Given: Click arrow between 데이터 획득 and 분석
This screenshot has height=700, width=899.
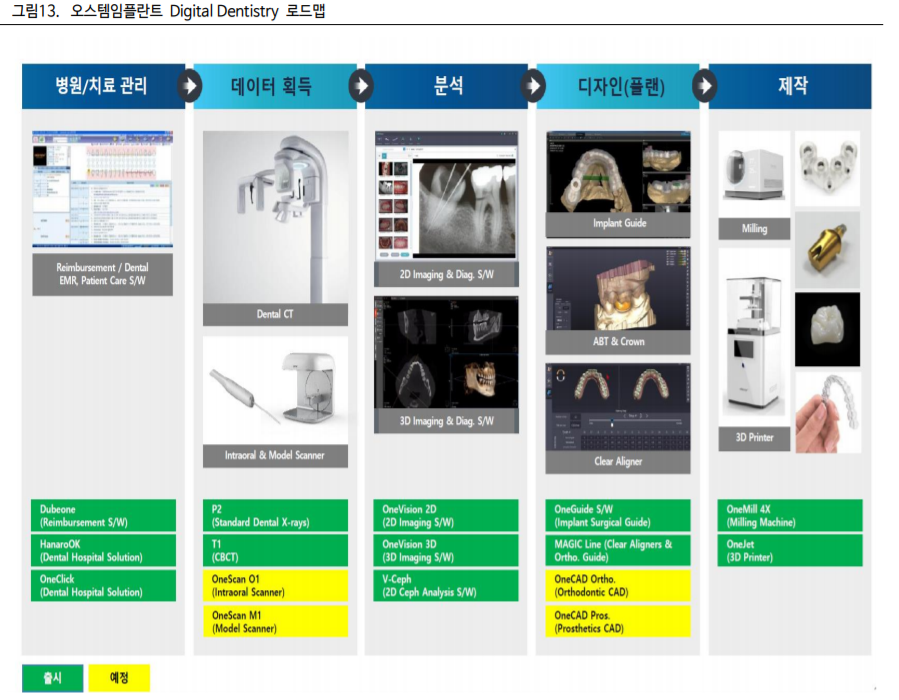Looking at the screenshot, I should point(361,86).
